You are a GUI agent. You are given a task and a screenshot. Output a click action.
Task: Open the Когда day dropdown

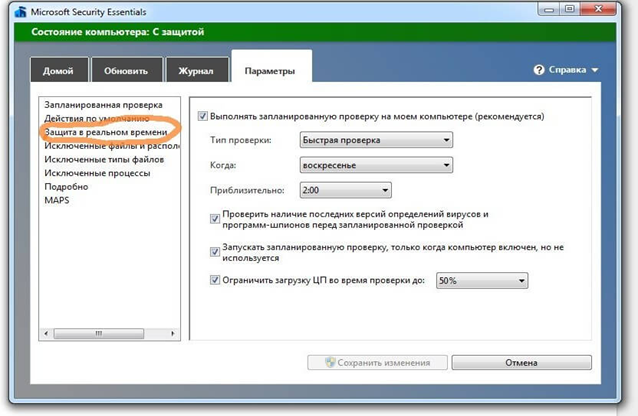[x=376, y=165]
